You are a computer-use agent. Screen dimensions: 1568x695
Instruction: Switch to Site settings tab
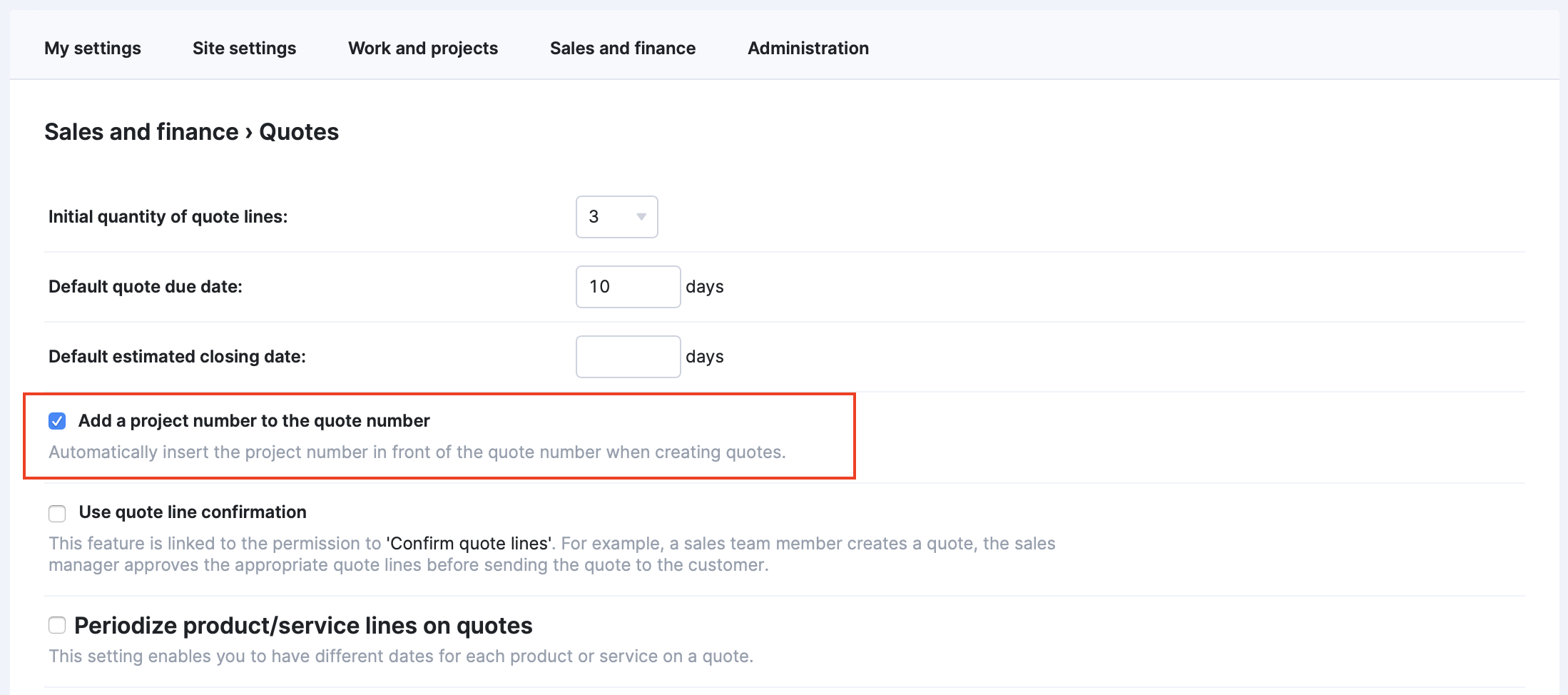[x=244, y=48]
